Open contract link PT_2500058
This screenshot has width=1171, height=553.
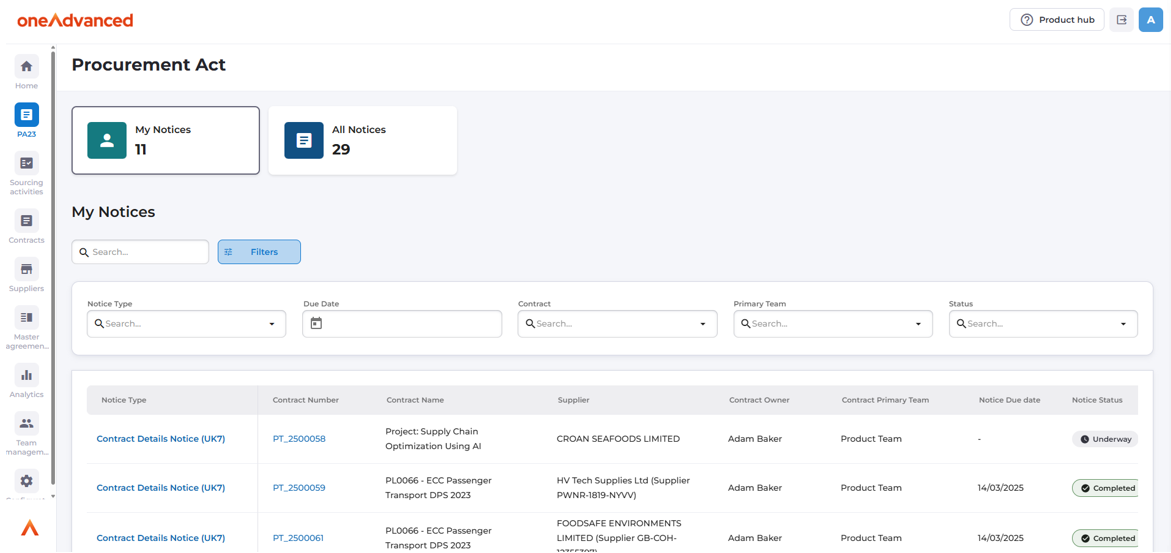[x=299, y=439]
